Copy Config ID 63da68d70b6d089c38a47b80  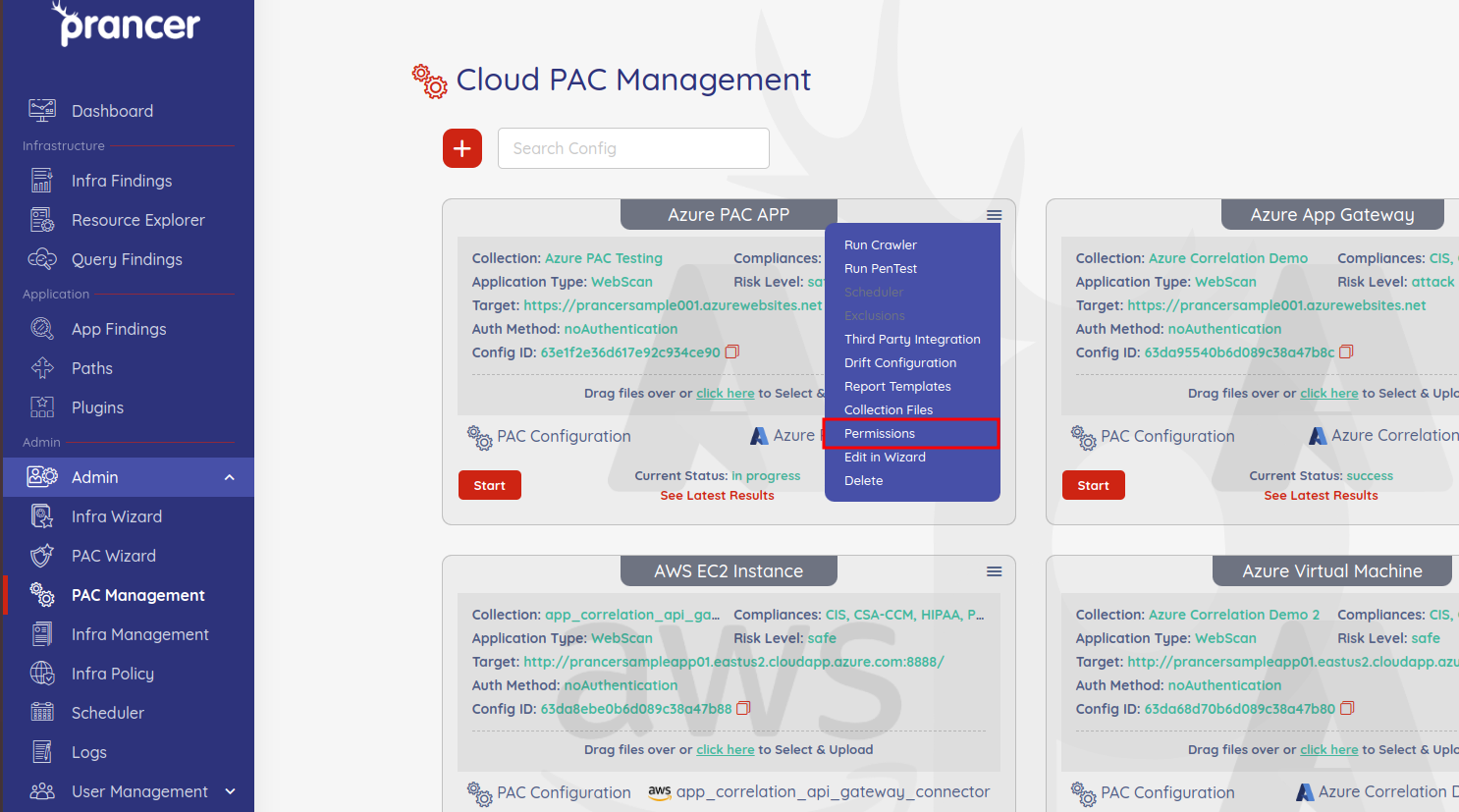click(x=1347, y=708)
